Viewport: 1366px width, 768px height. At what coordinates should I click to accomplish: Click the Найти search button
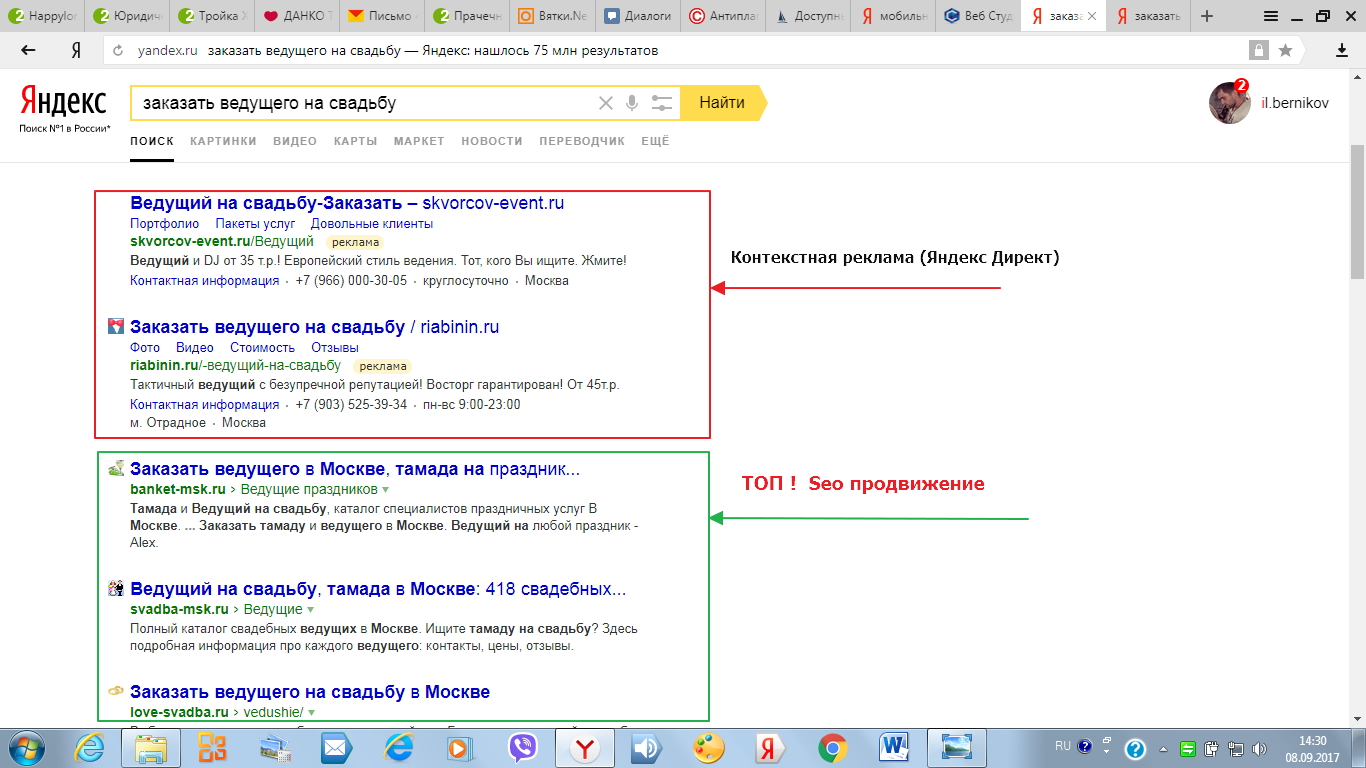[x=722, y=103]
